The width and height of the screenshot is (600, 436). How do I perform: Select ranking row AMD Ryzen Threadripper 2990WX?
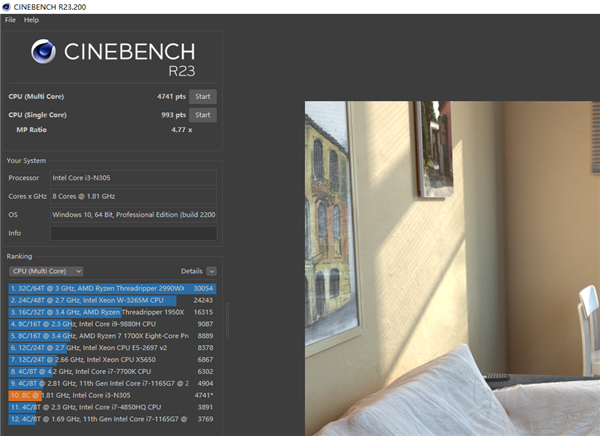pyautogui.click(x=112, y=288)
